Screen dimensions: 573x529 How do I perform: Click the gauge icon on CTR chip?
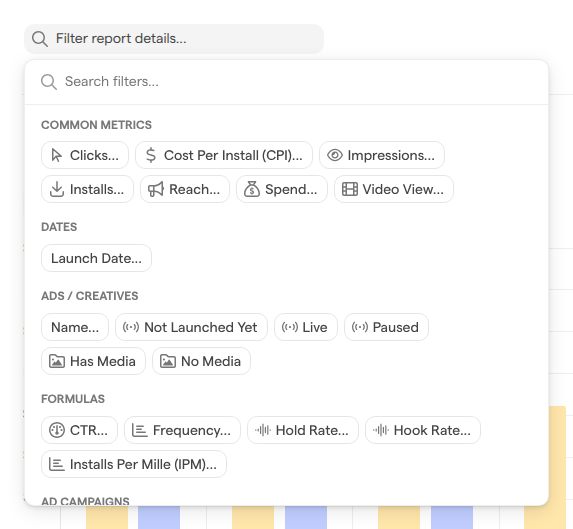coord(57,430)
